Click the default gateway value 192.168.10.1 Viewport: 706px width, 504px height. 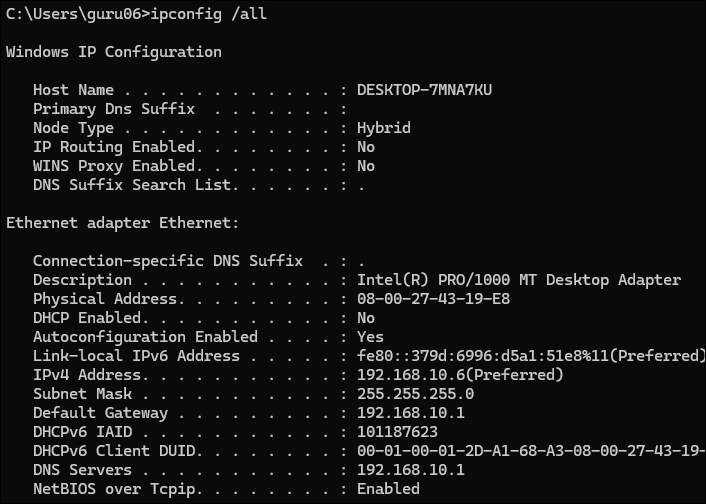pos(411,413)
